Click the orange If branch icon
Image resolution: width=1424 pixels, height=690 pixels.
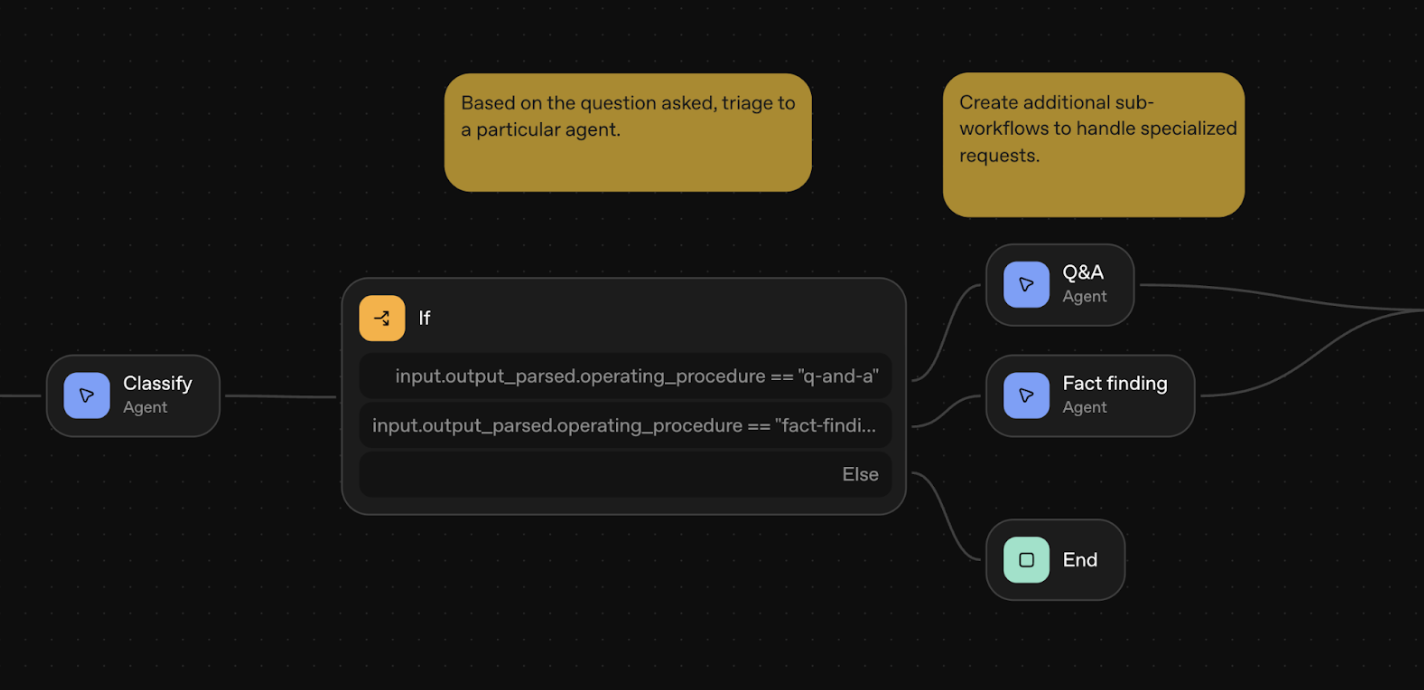click(382, 318)
